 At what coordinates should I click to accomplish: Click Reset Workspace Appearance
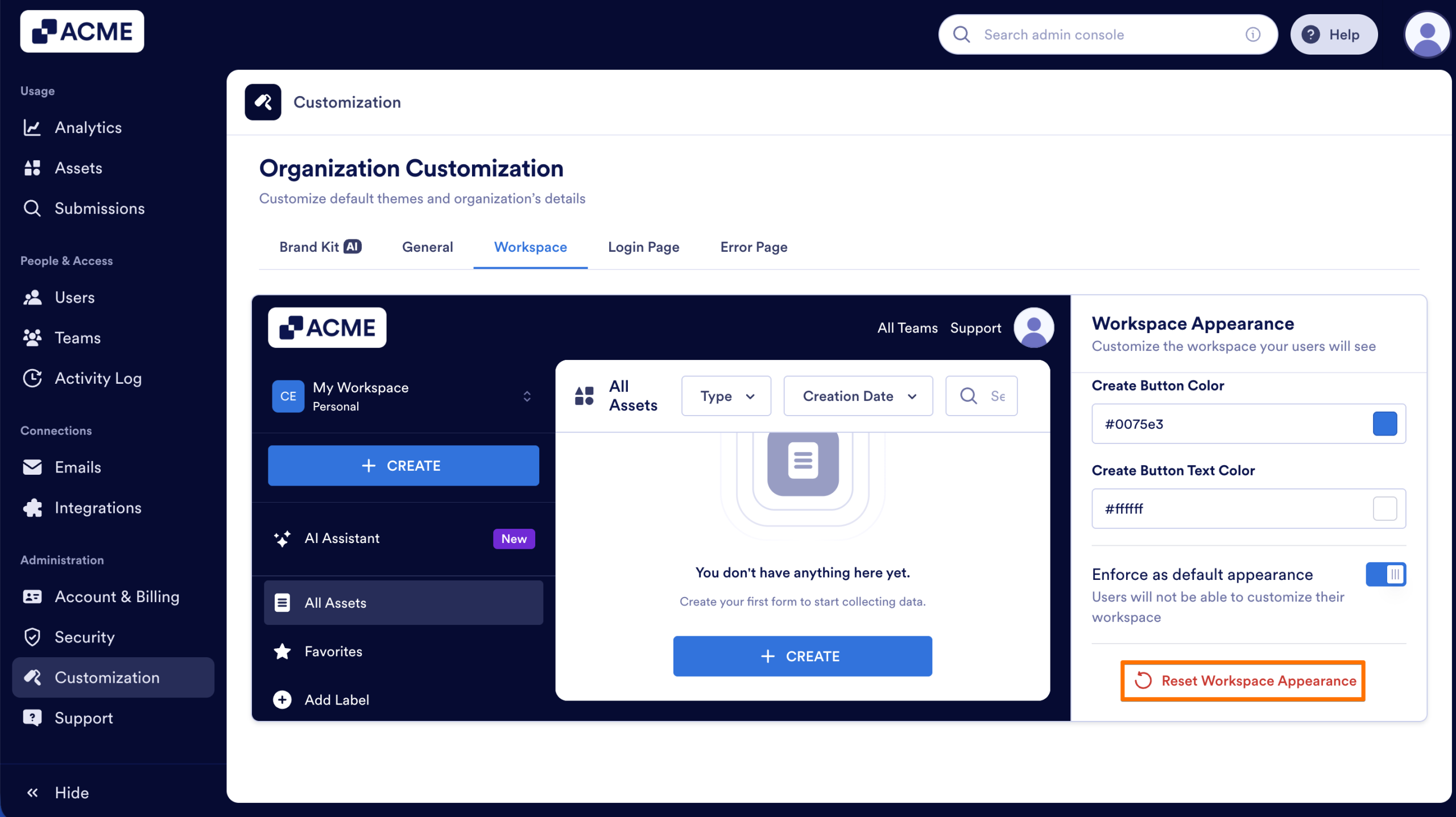[x=1242, y=681]
